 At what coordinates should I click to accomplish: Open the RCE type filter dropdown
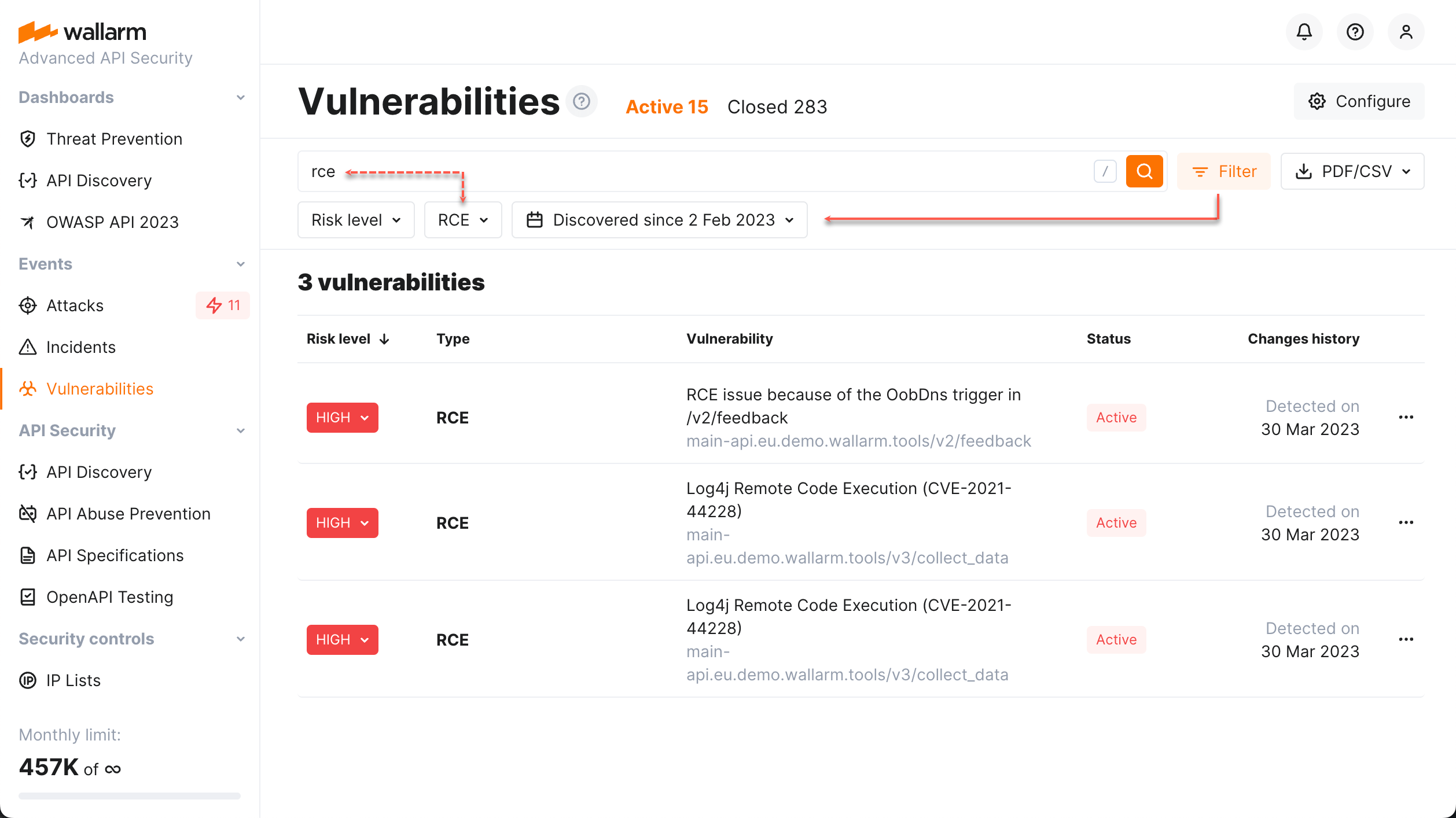(463, 220)
